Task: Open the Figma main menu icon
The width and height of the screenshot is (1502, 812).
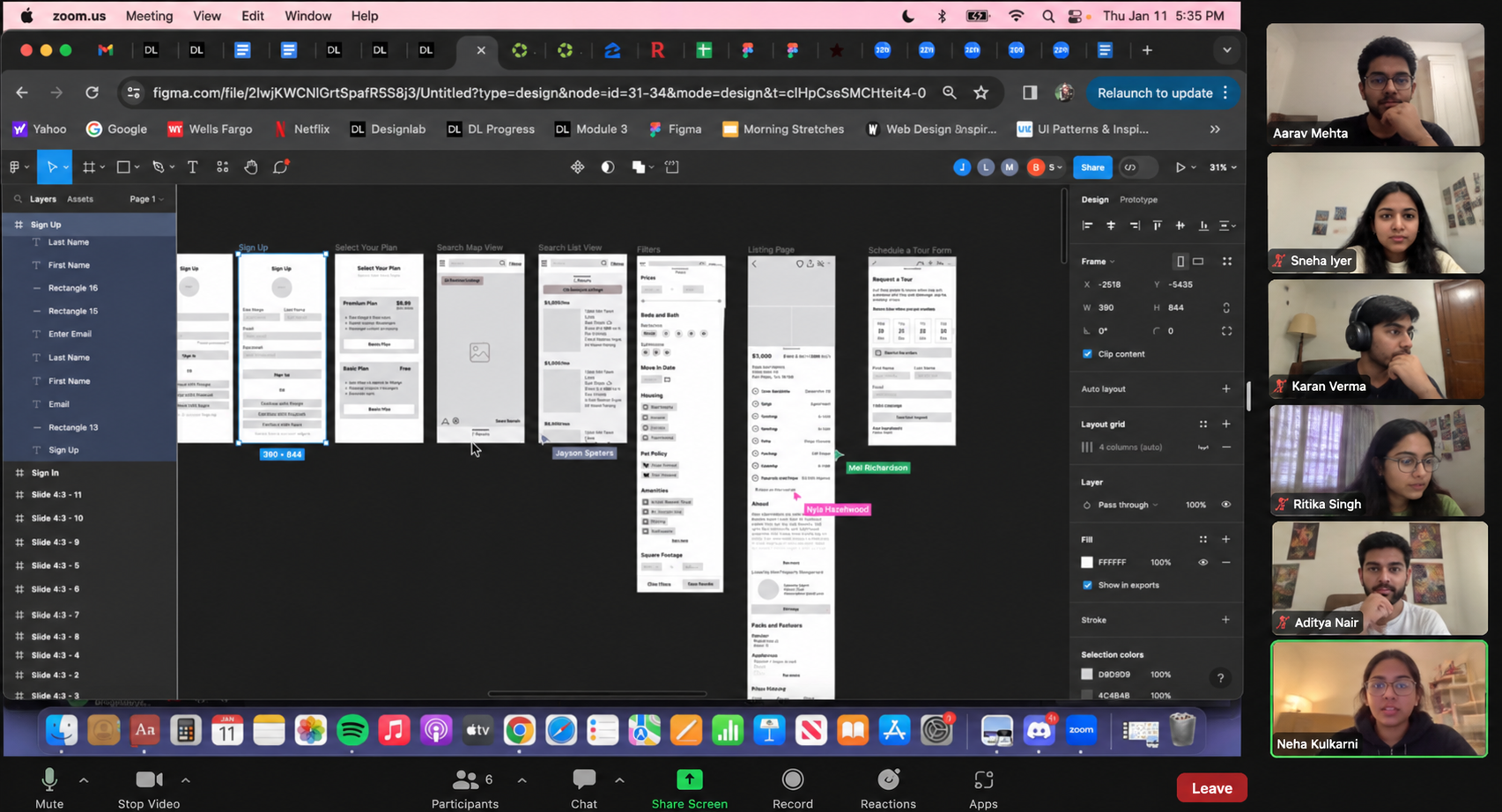Action: tap(15, 166)
